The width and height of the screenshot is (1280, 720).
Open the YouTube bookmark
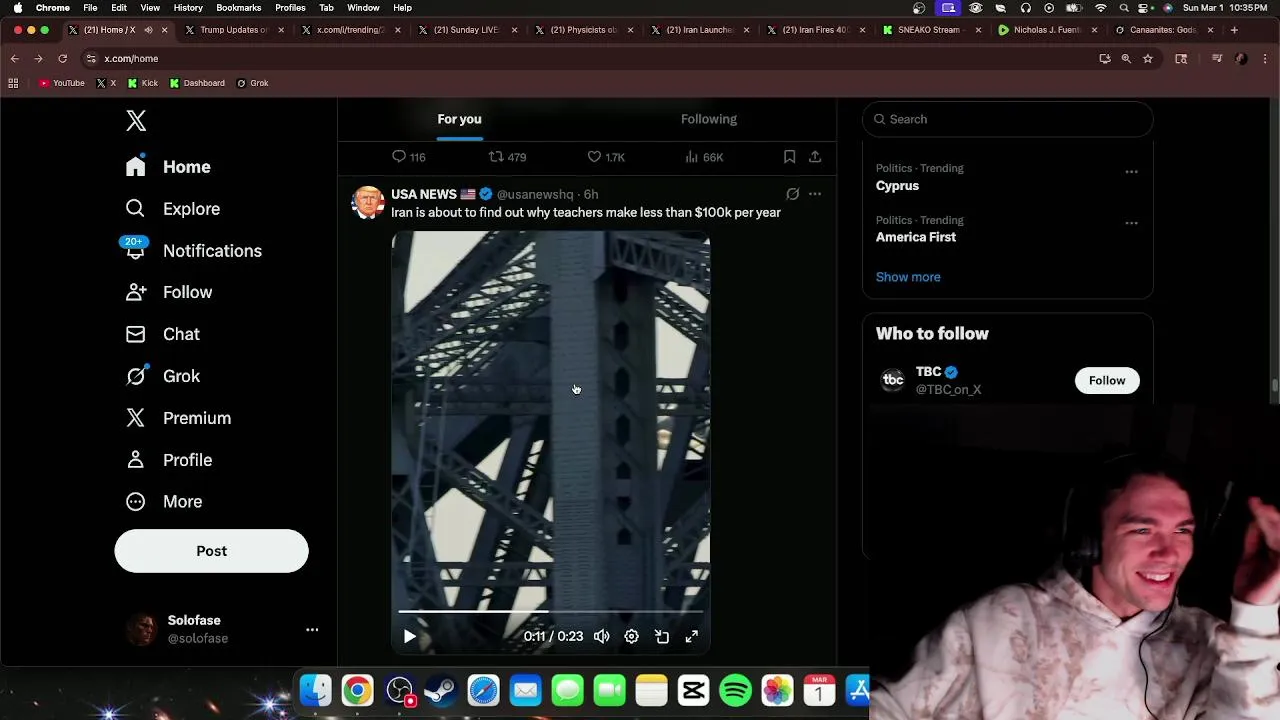[61, 83]
